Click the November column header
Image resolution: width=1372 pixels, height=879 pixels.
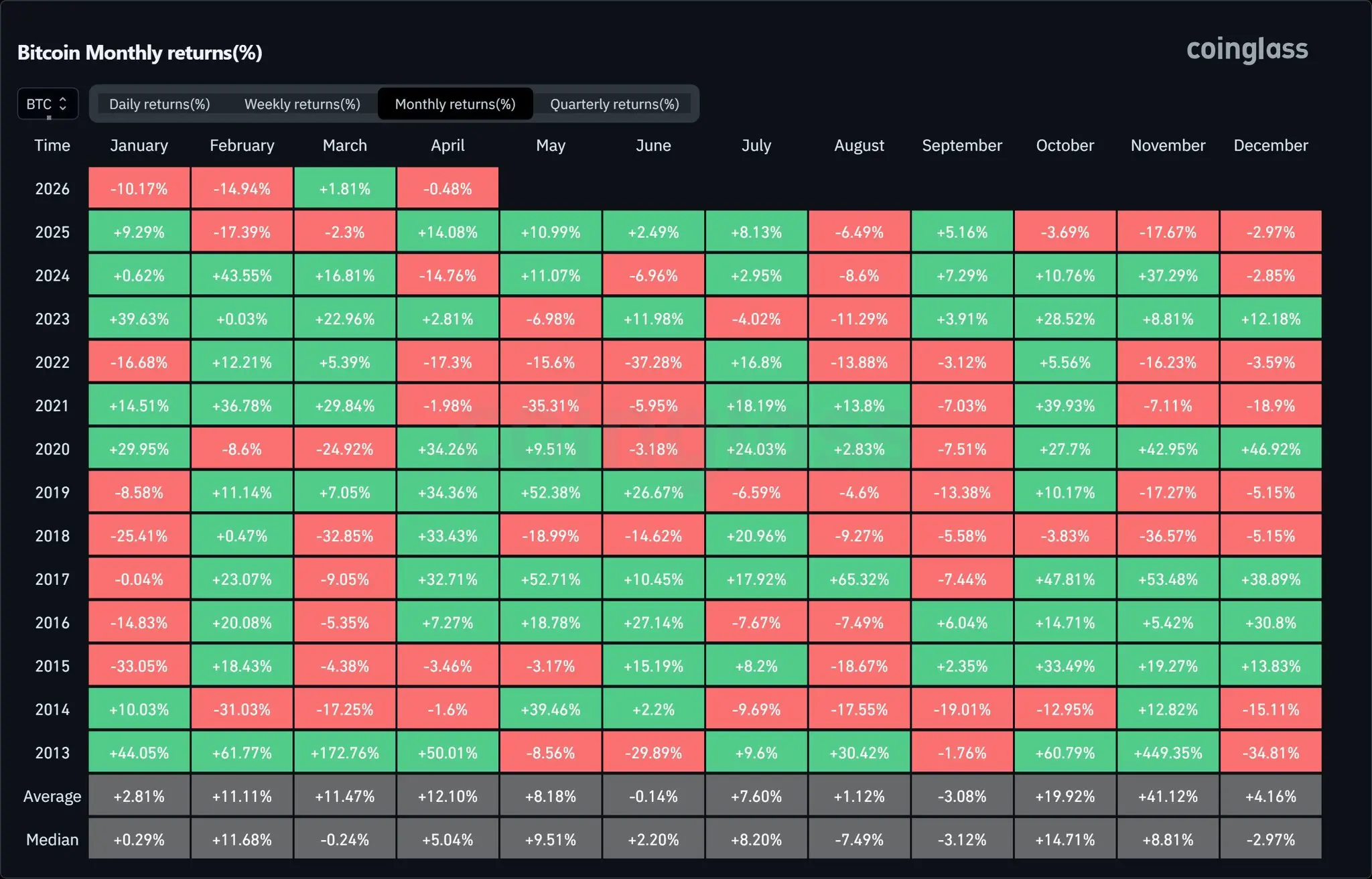point(1168,145)
